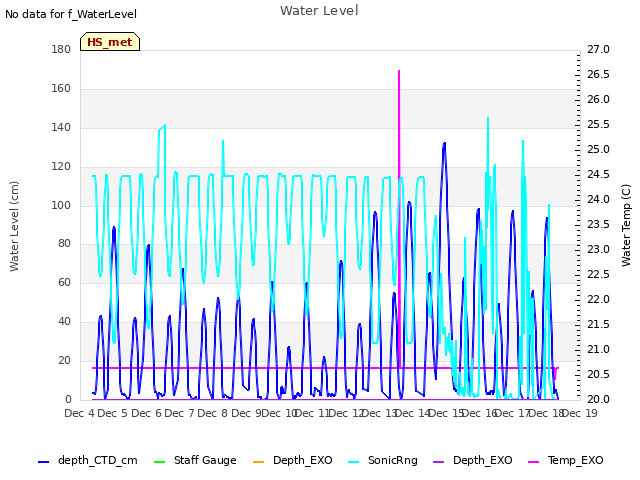This screenshot has height=480, width=640.
Task: Click the blue depth_CTD_cm legend swatch
Action: coord(43,462)
